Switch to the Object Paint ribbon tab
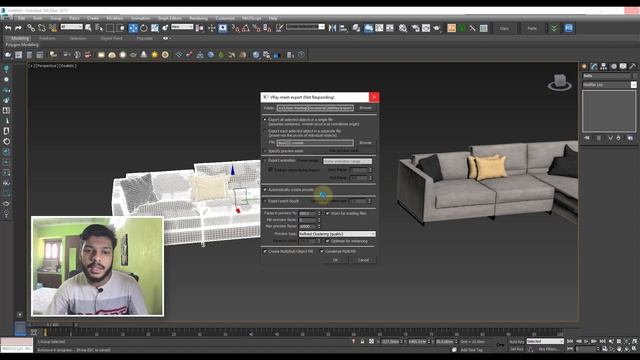640x360 pixels. (x=111, y=38)
